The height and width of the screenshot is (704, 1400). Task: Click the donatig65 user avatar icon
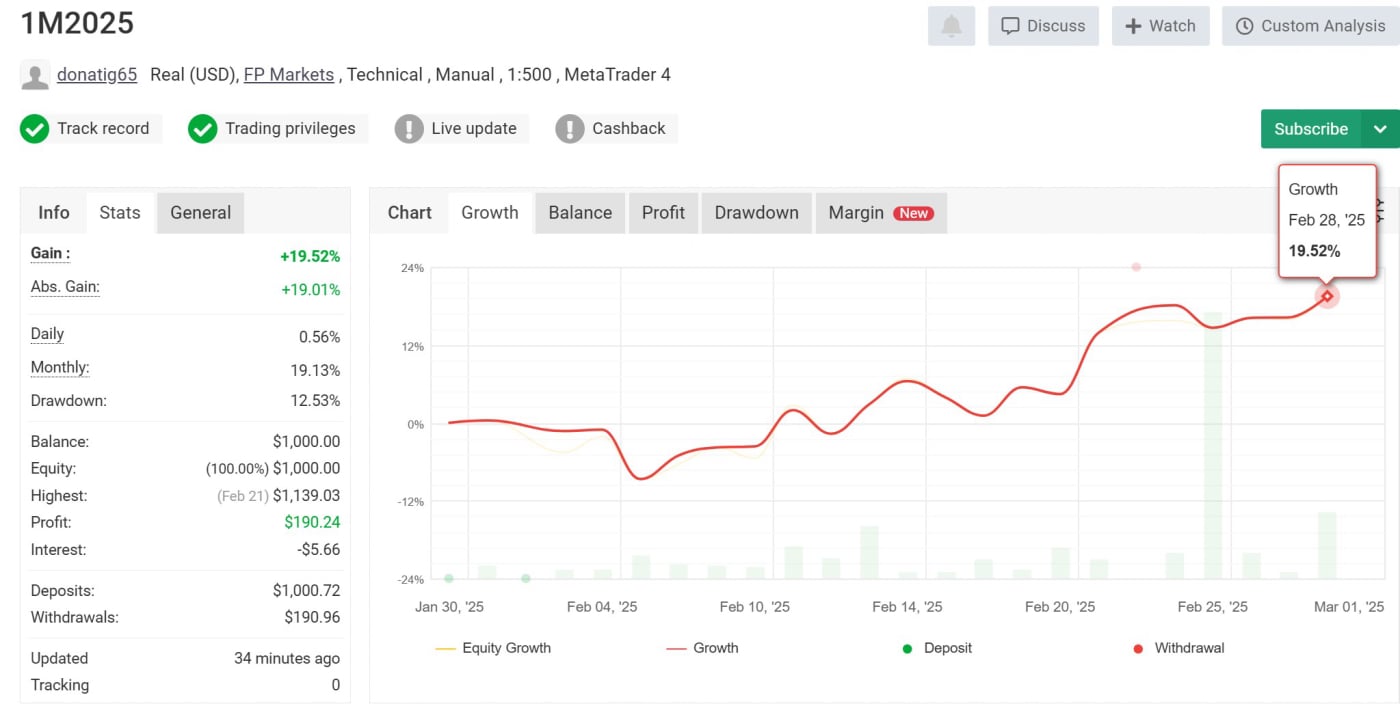[x=35, y=75]
